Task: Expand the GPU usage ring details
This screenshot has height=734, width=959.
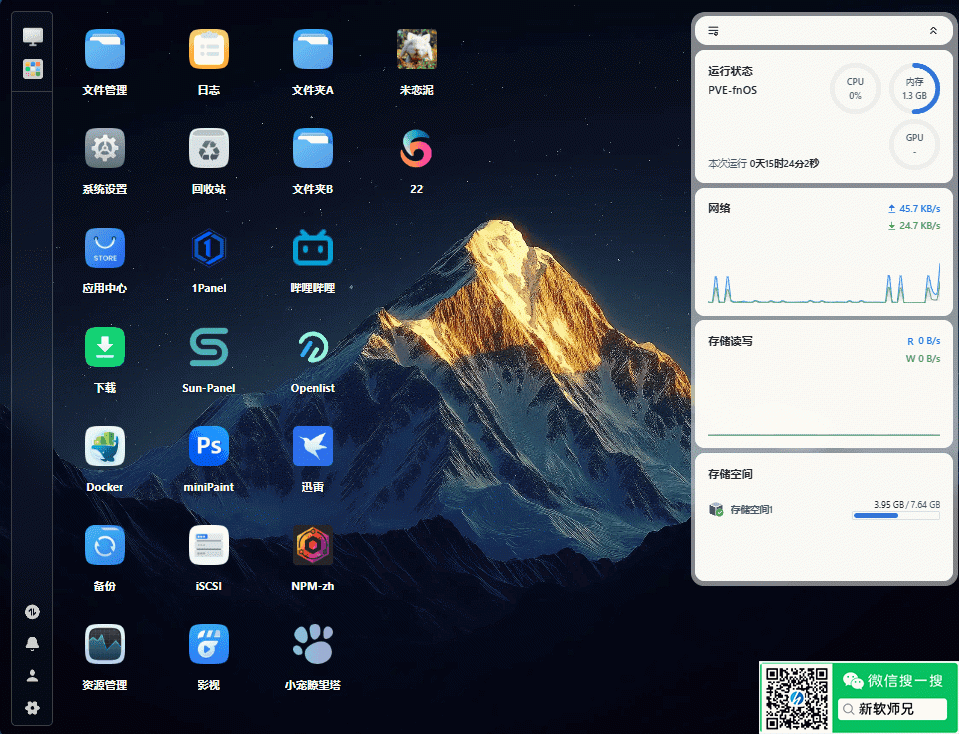Action: coord(914,145)
